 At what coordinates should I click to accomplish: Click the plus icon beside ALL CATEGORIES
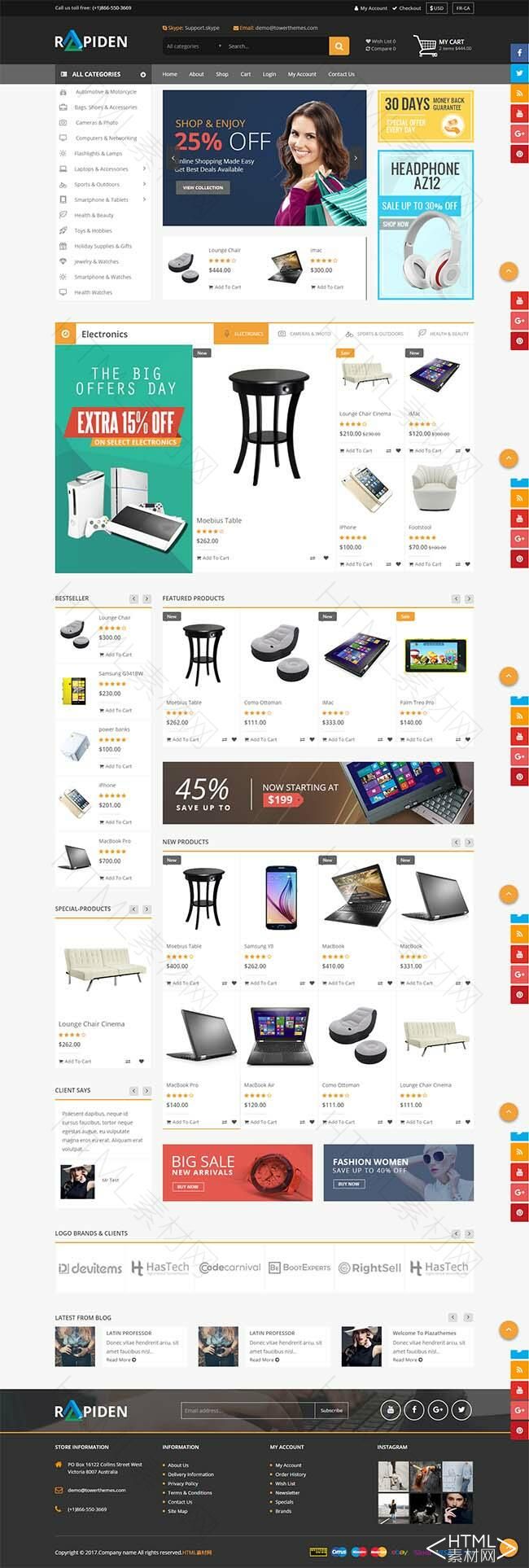pos(143,74)
